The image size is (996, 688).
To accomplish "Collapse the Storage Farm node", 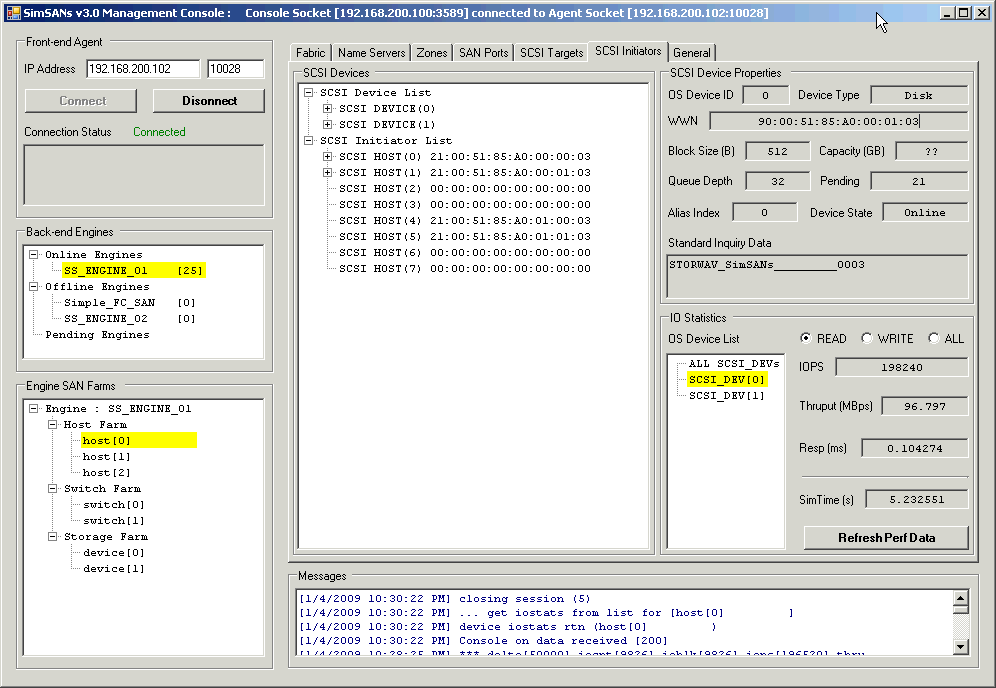I will pos(52,536).
